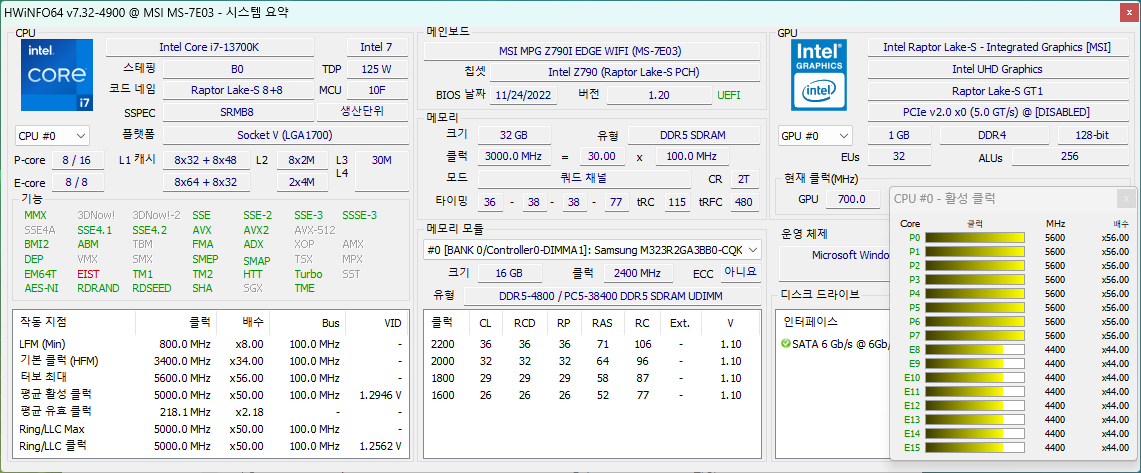
Task: Click the module clock 2400 MHz field
Action: coord(639,273)
